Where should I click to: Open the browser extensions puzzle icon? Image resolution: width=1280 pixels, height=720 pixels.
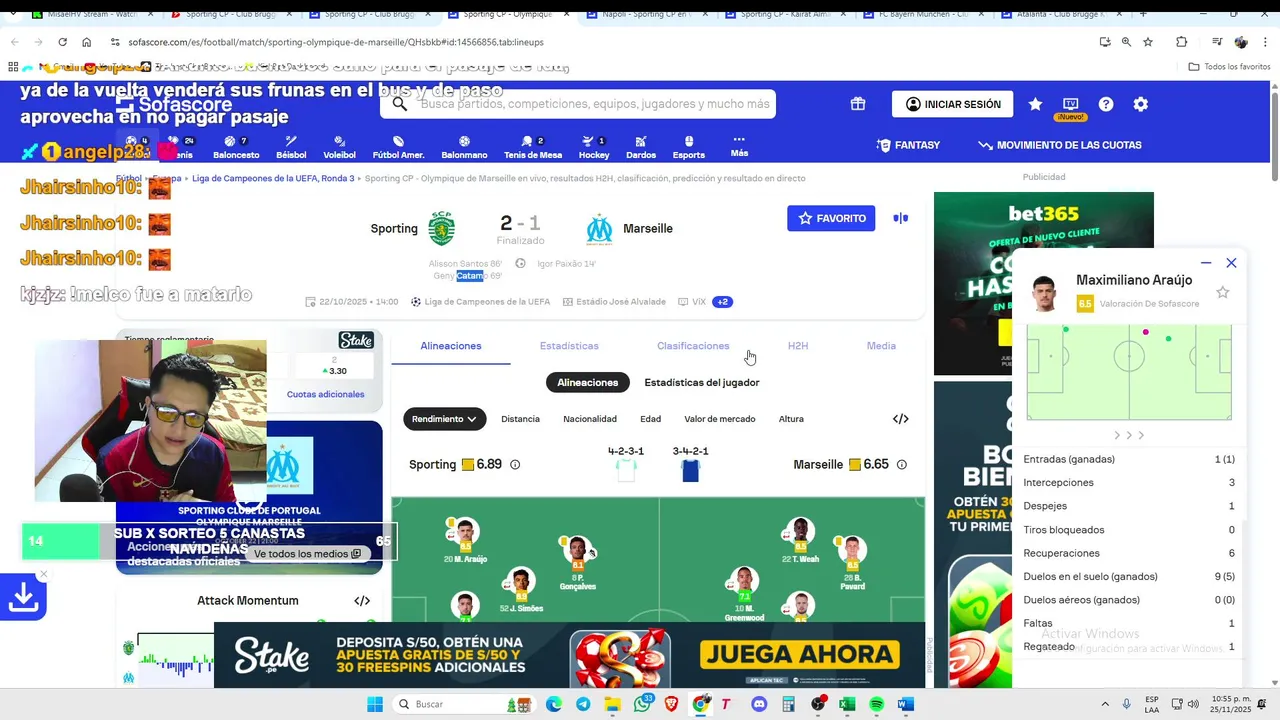click(x=1182, y=42)
